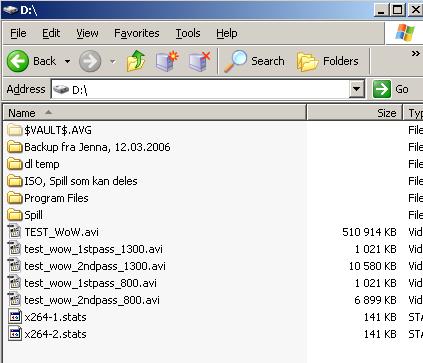Screen dimensions: 423x363
Task: Open the Back history dropdown arrow
Action: [67, 61]
